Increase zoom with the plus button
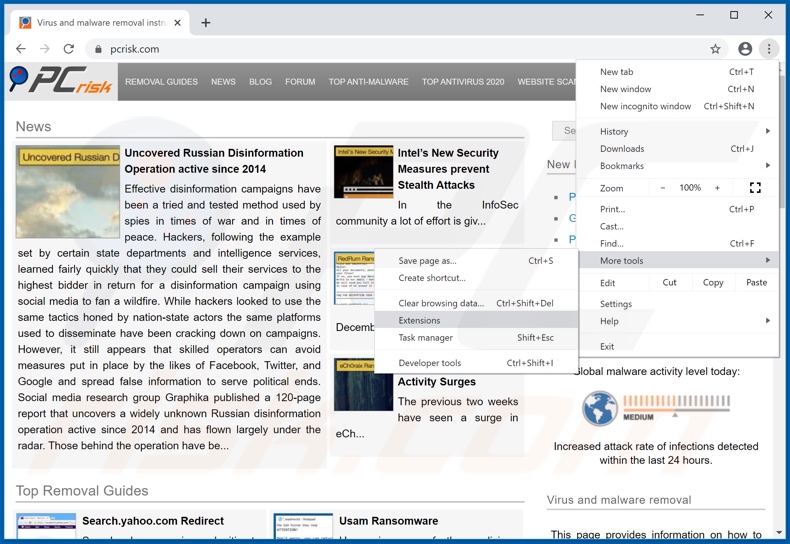 coord(717,188)
